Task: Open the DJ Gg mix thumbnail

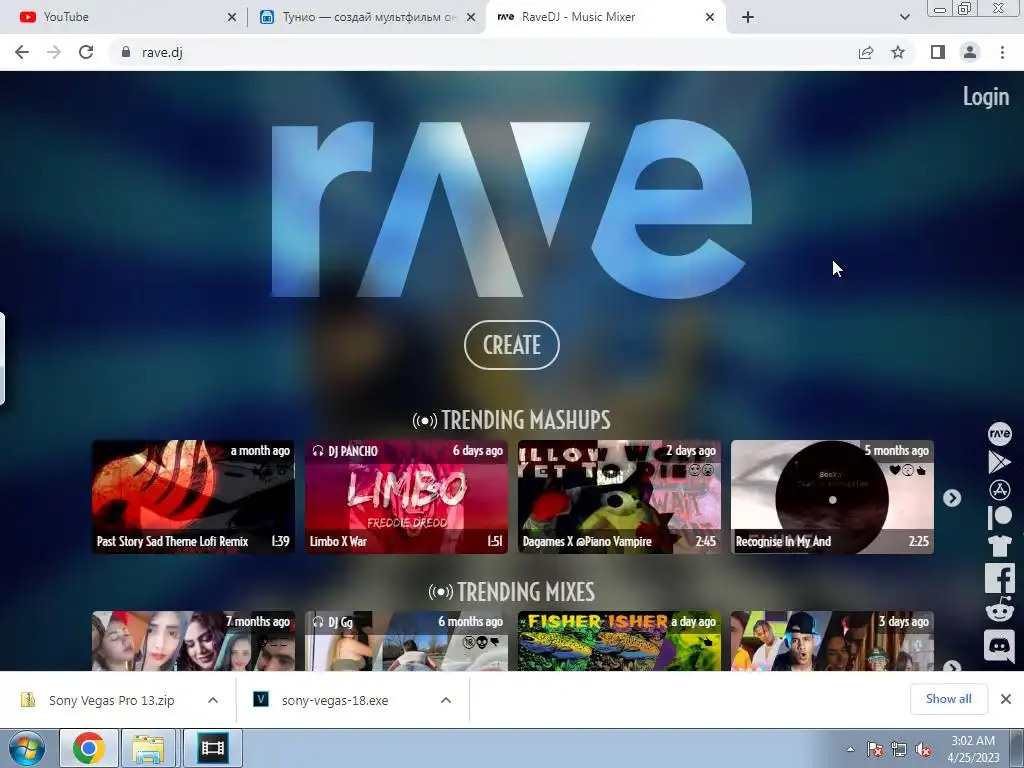Action: 406,641
